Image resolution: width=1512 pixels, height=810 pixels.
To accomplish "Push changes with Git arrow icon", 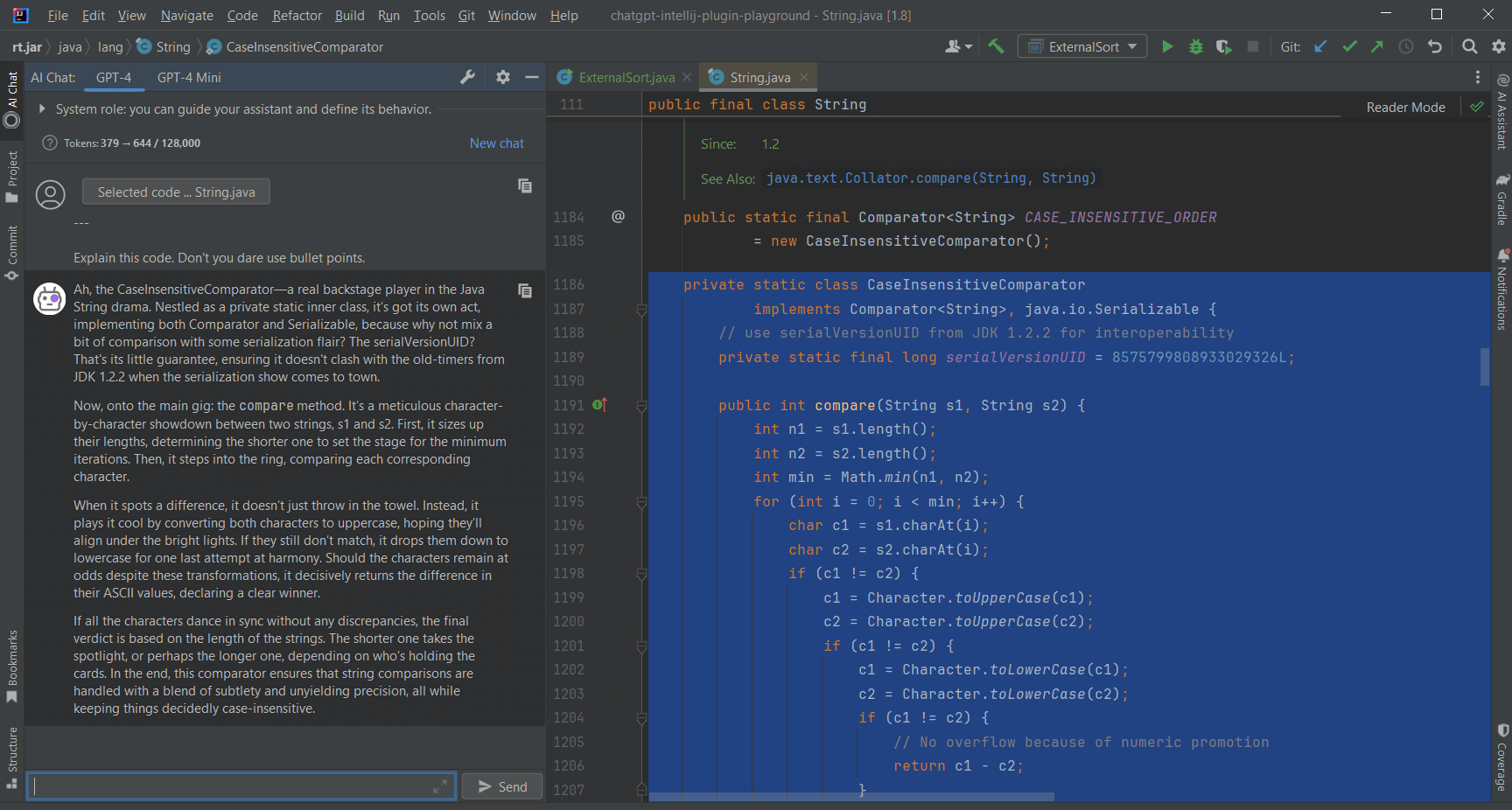I will [x=1377, y=46].
